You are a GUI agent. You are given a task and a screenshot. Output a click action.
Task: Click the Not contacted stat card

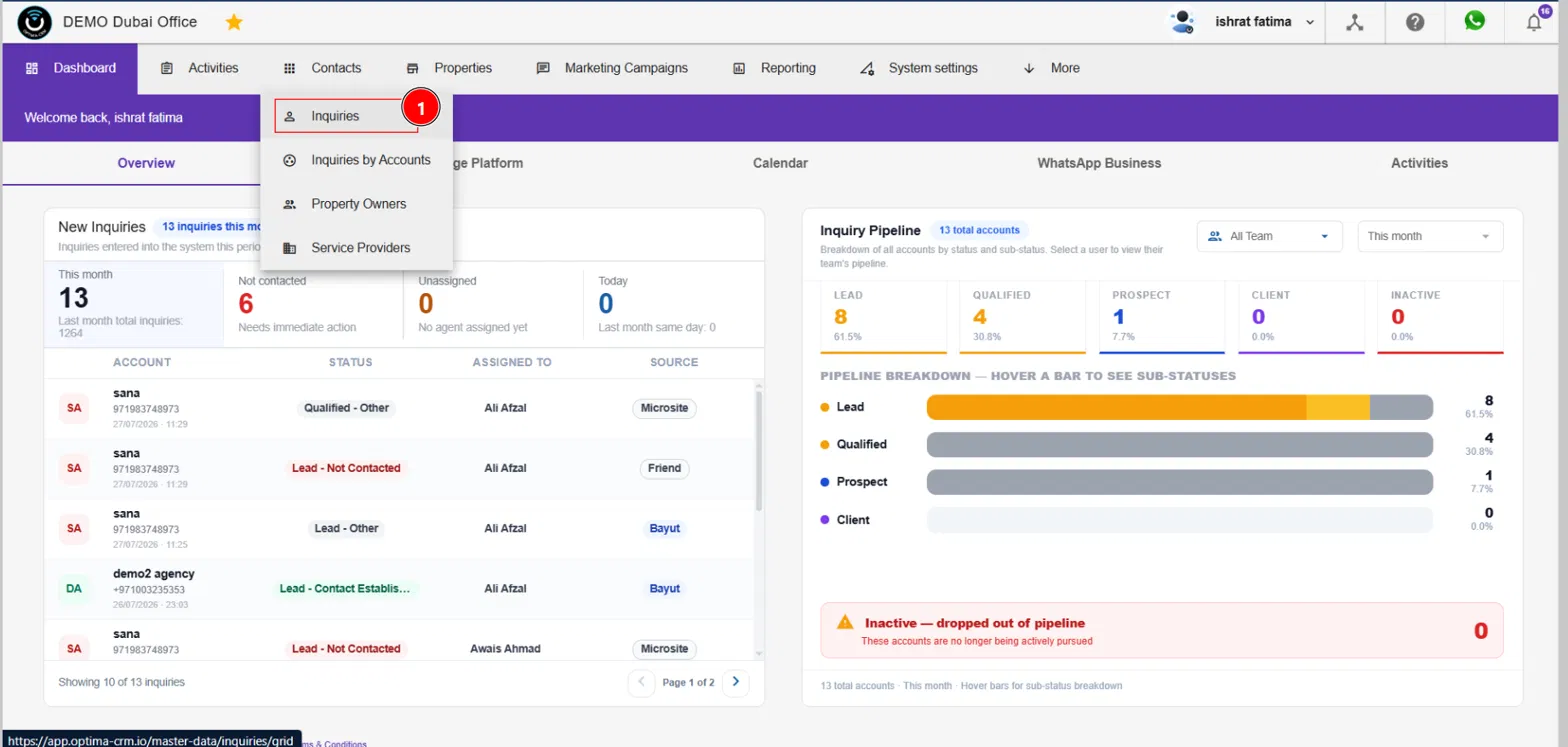coord(313,304)
